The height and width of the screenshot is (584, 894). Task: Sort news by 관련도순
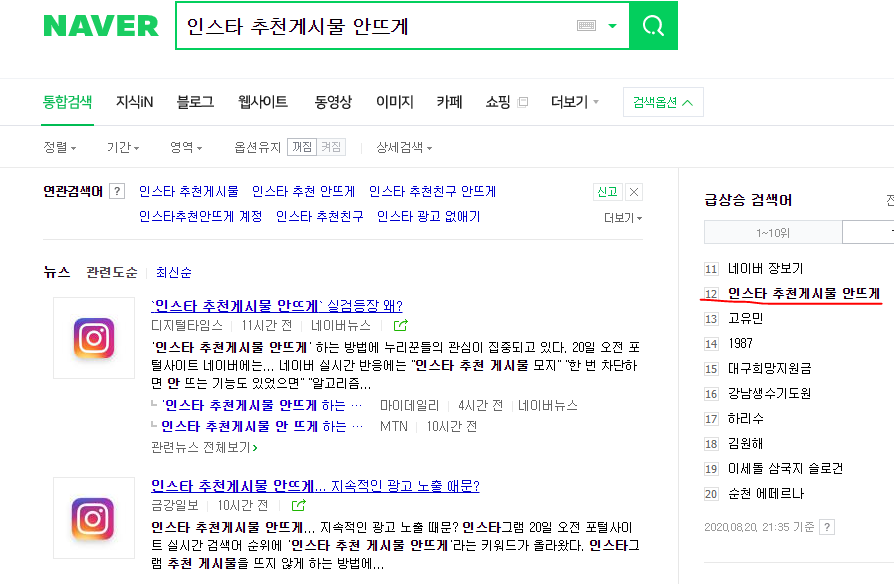click(x=112, y=272)
